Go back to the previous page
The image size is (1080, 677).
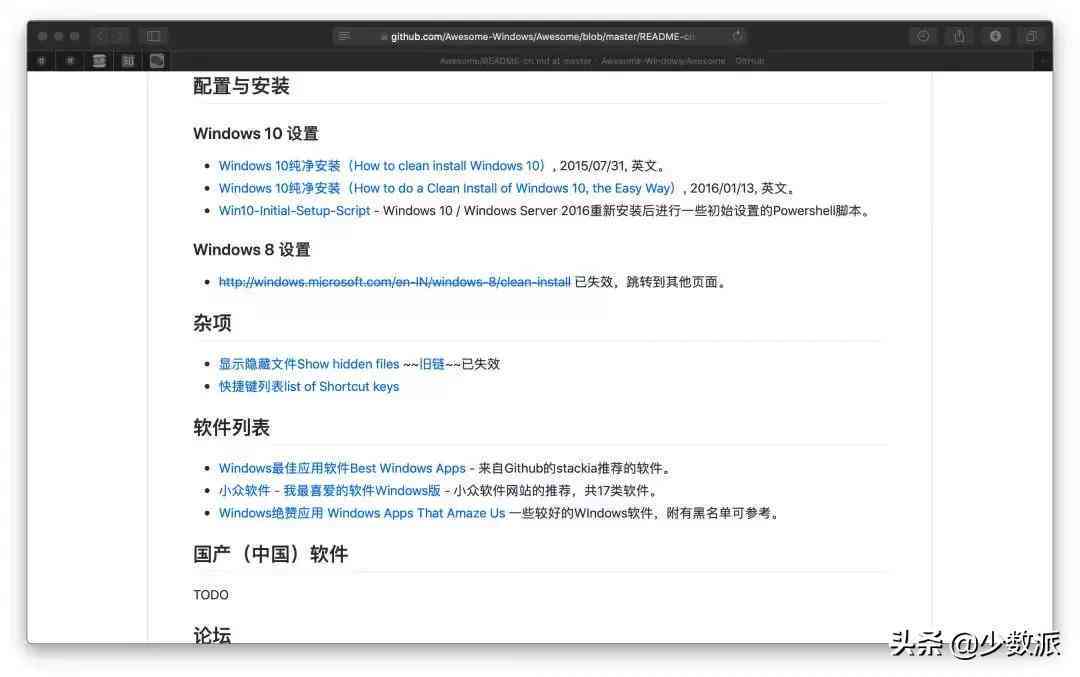click(x=101, y=36)
